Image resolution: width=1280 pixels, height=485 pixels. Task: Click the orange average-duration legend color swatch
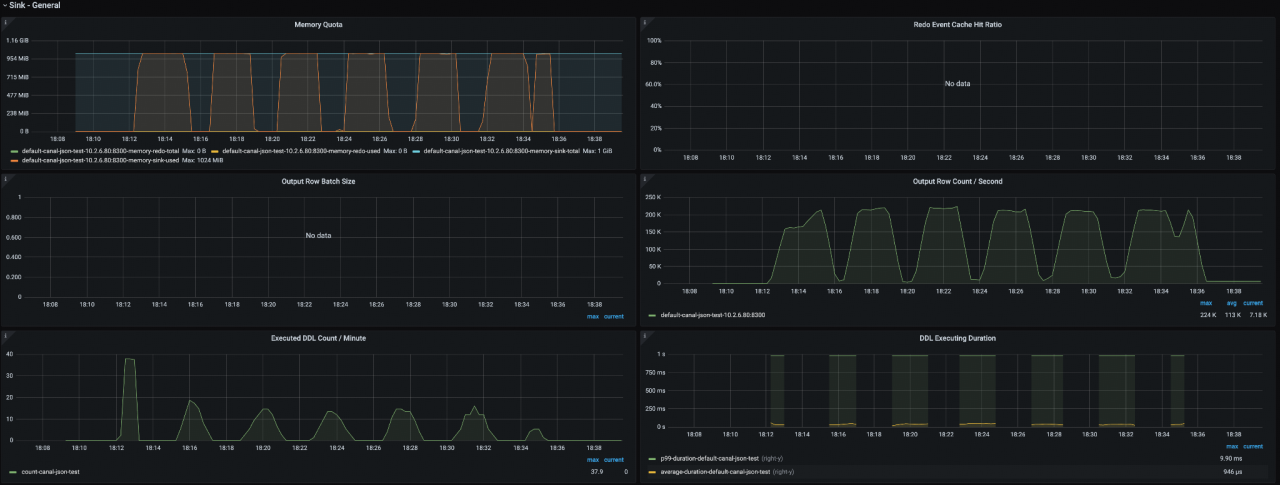pos(652,471)
